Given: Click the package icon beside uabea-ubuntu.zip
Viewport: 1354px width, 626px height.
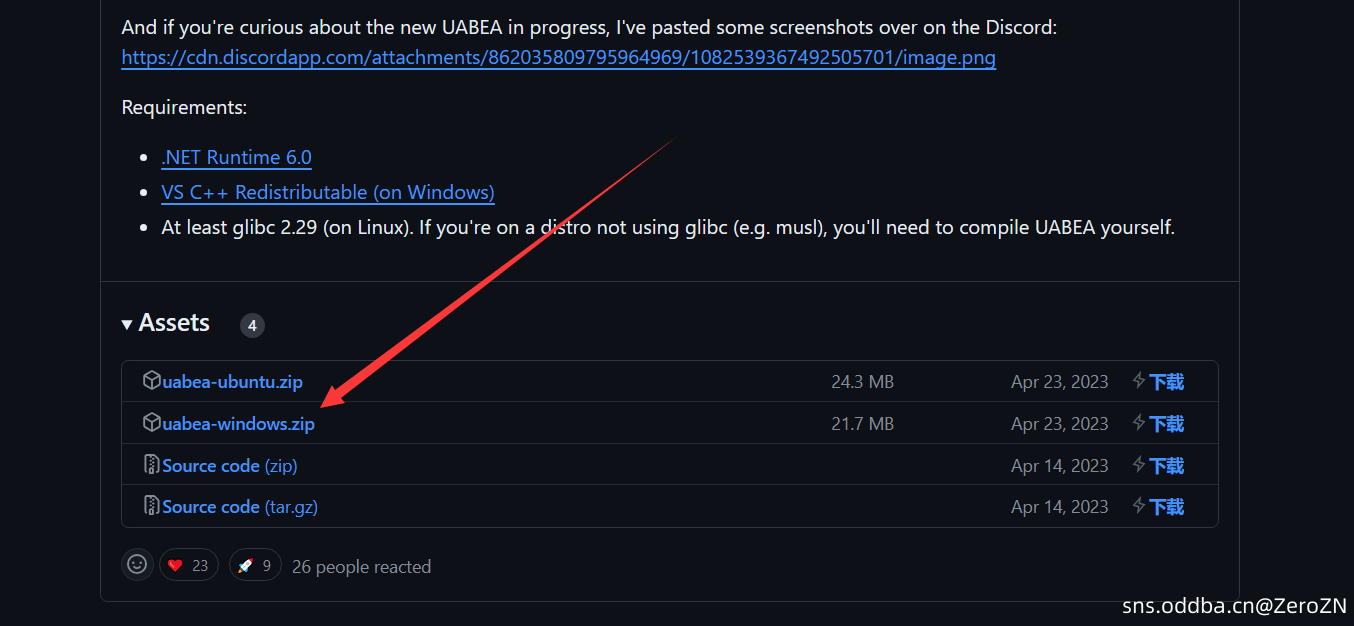Looking at the screenshot, I should [x=152, y=381].
